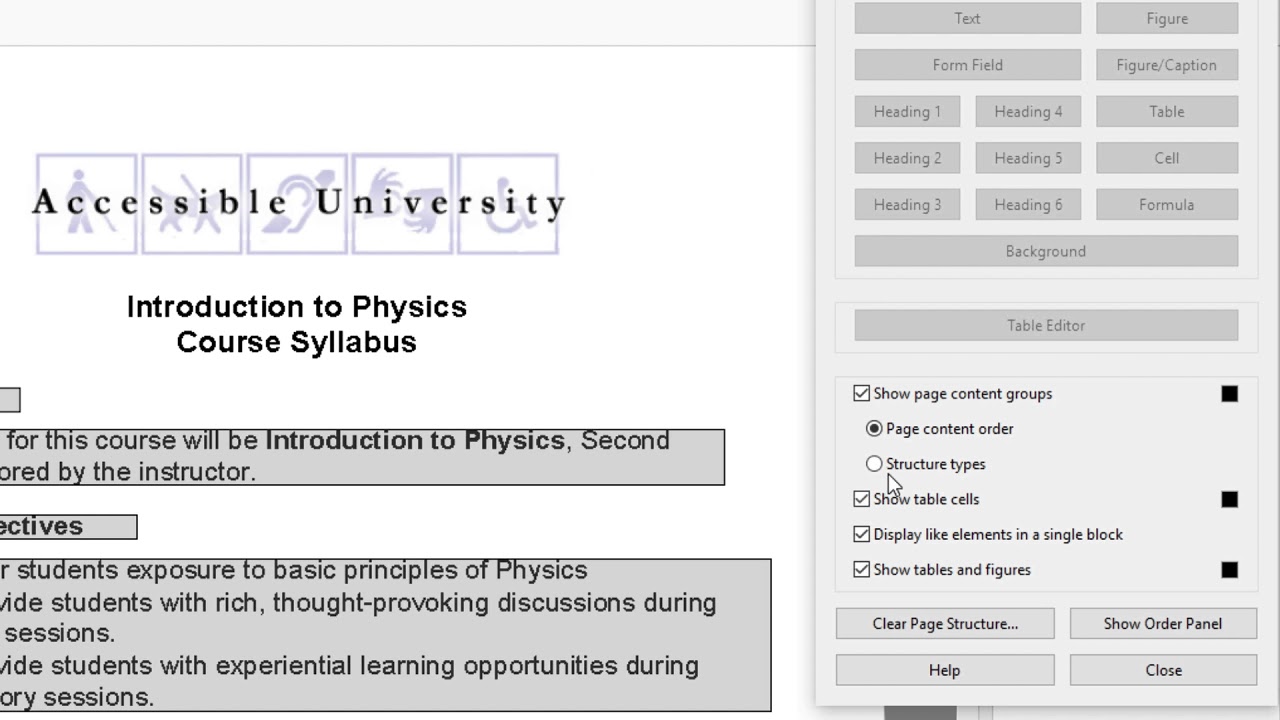The image size is (1280, 720).
Task: Tag selection as Heading 1
Action: click(x=907, y=111)
